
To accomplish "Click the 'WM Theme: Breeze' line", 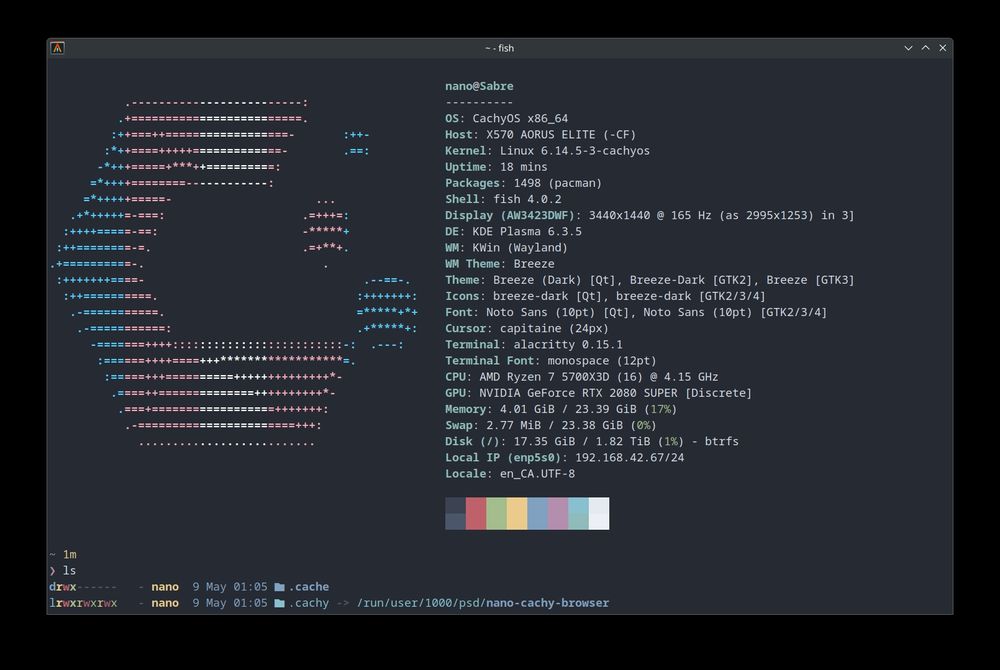I will [499, 264].
